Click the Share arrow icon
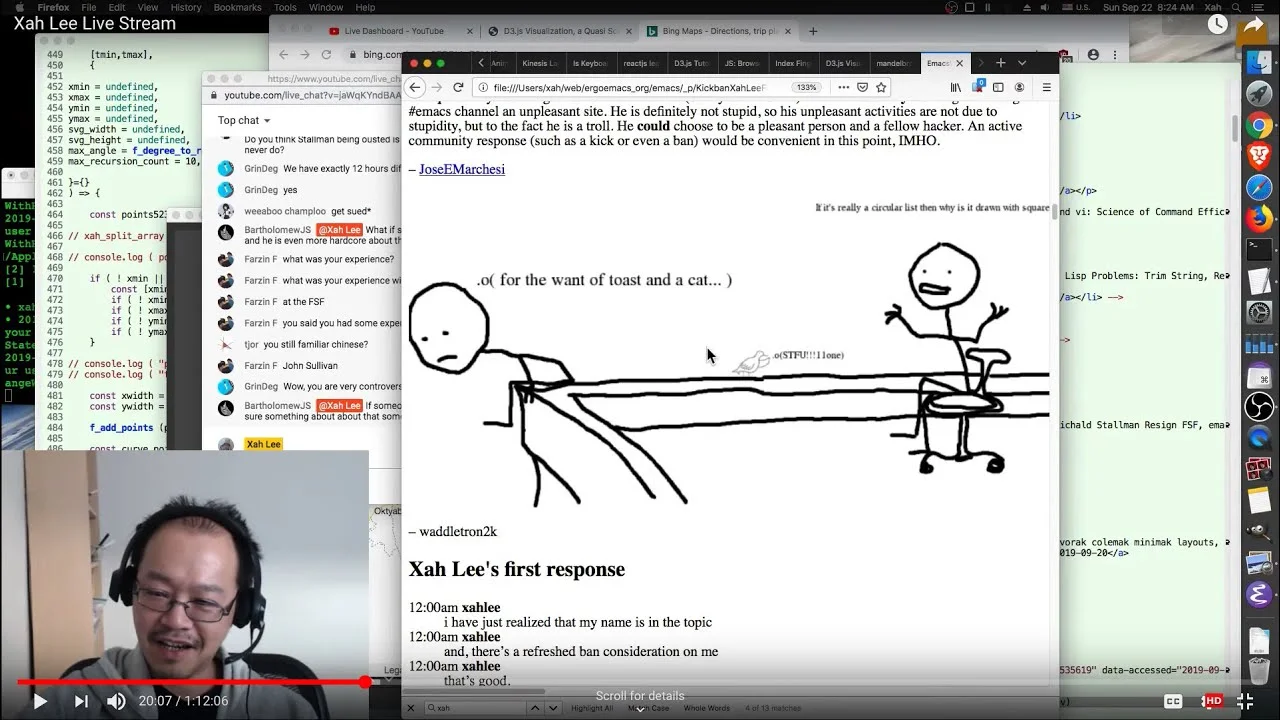The width and height of the screenshot is (1280, 720). coord(1253,25)
